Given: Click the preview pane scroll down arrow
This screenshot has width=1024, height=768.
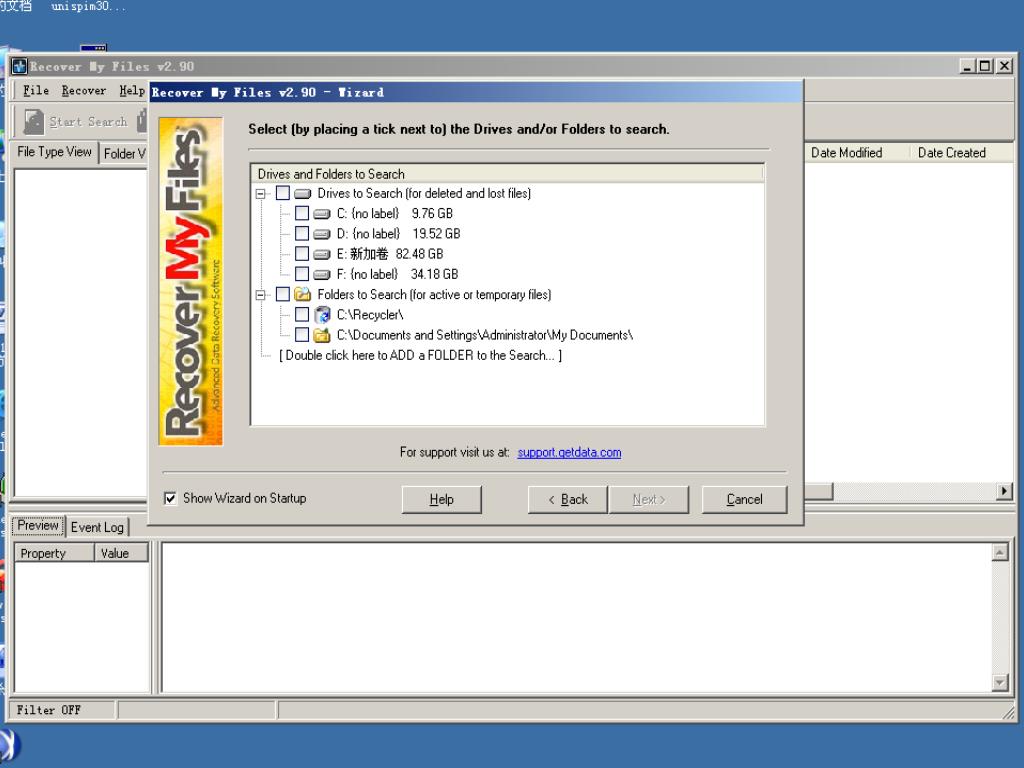Looking at the screenshot, I should click(1000, 682).
